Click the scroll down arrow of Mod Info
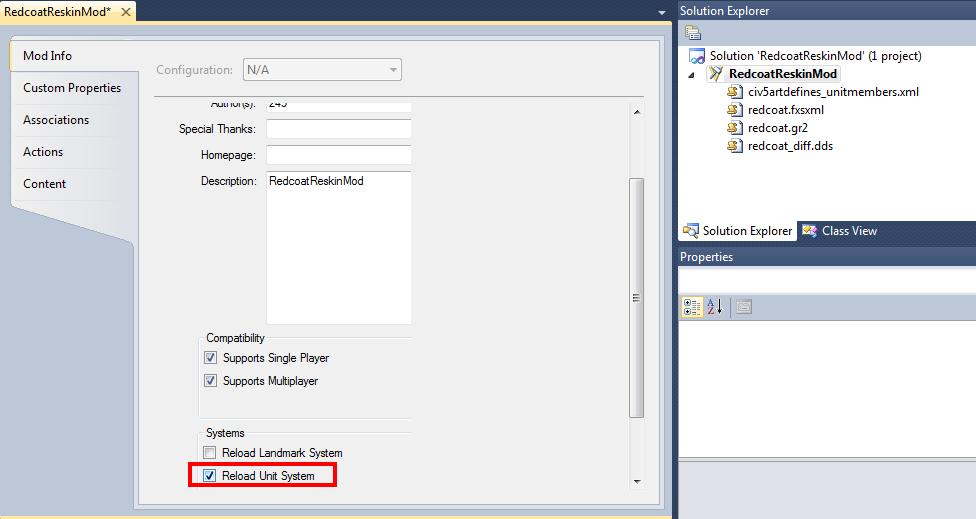Image resolution: width=976 pixels, height=519 pixels. (636, 481)
